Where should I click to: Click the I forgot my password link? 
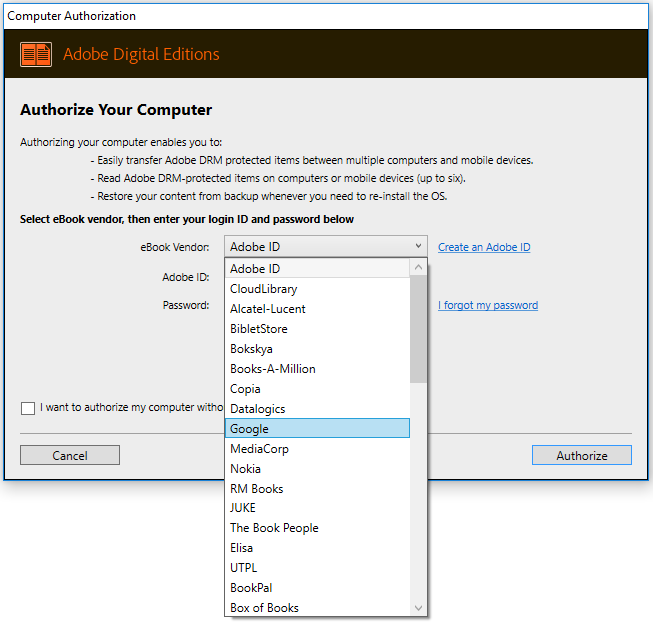point(488,305)
